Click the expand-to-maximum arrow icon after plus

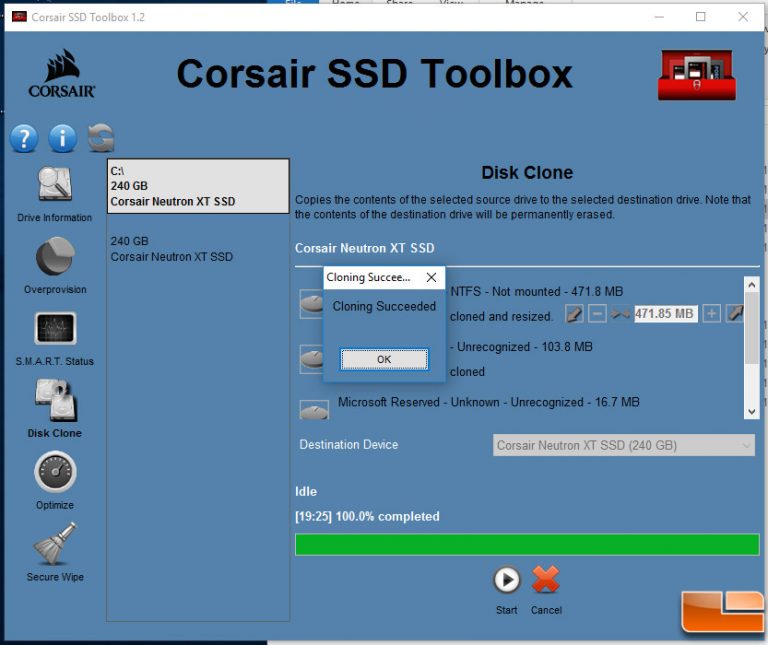pyautogui.click(x=735, y=313)
